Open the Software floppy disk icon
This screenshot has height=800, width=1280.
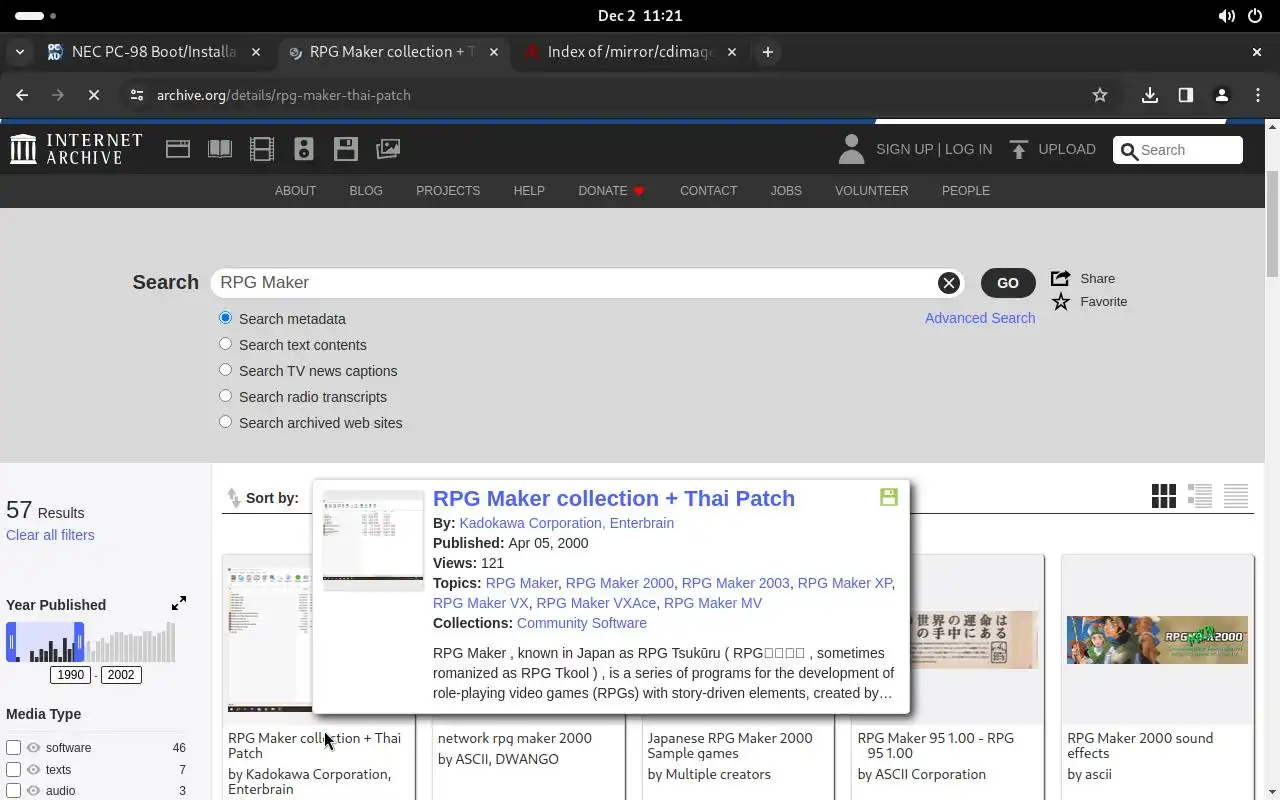(346, 149)
